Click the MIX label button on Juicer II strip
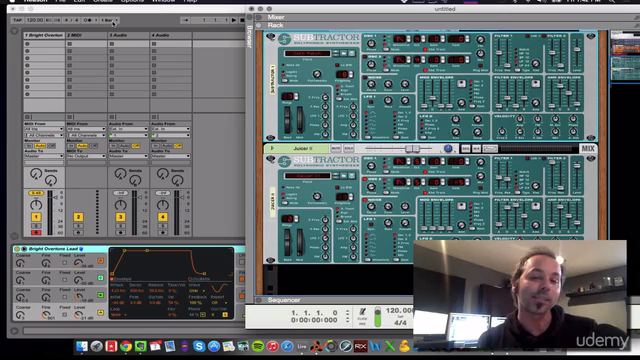The height and width of the screenshot is (360, 640). tap(588, 149)
